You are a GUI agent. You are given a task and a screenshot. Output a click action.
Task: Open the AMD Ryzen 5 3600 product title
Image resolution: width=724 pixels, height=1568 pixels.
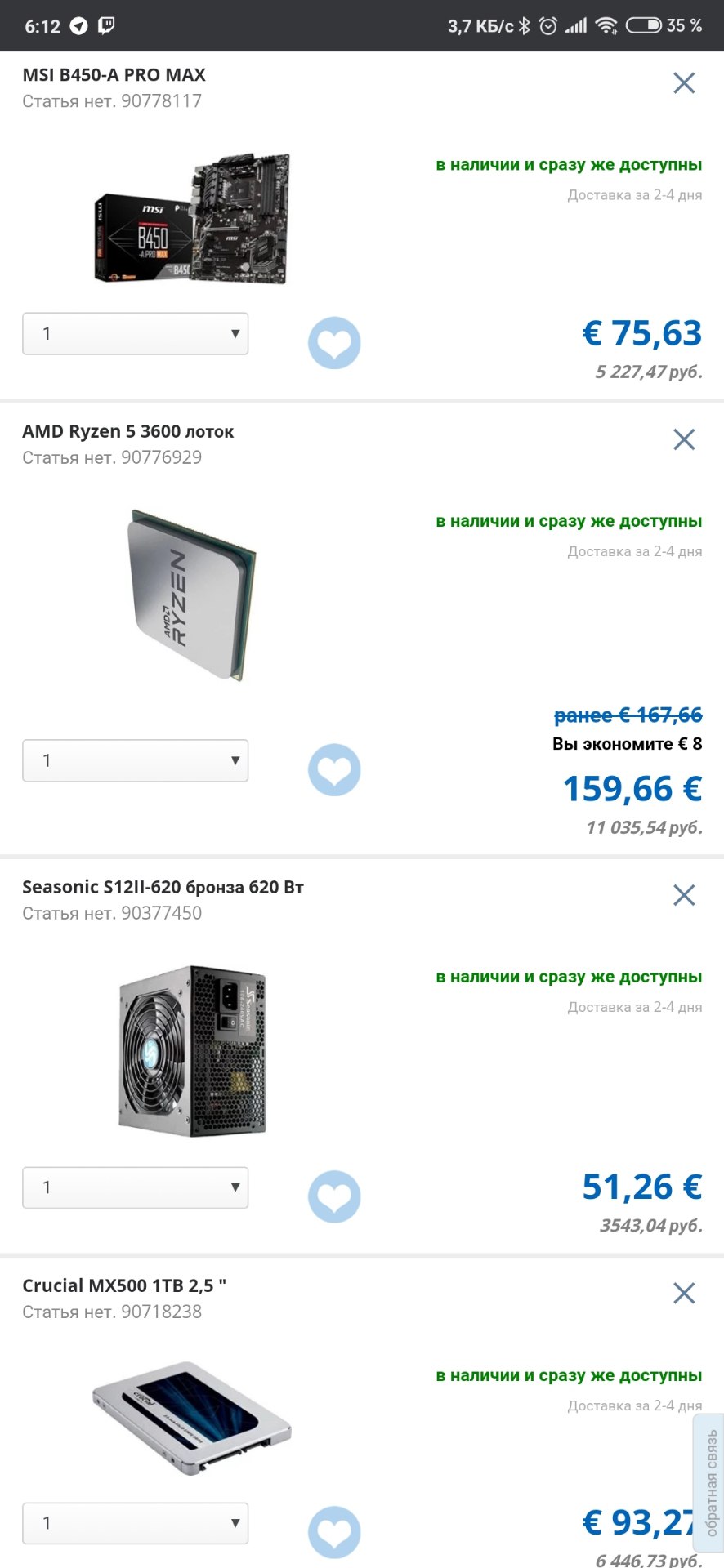click(127, 431)
